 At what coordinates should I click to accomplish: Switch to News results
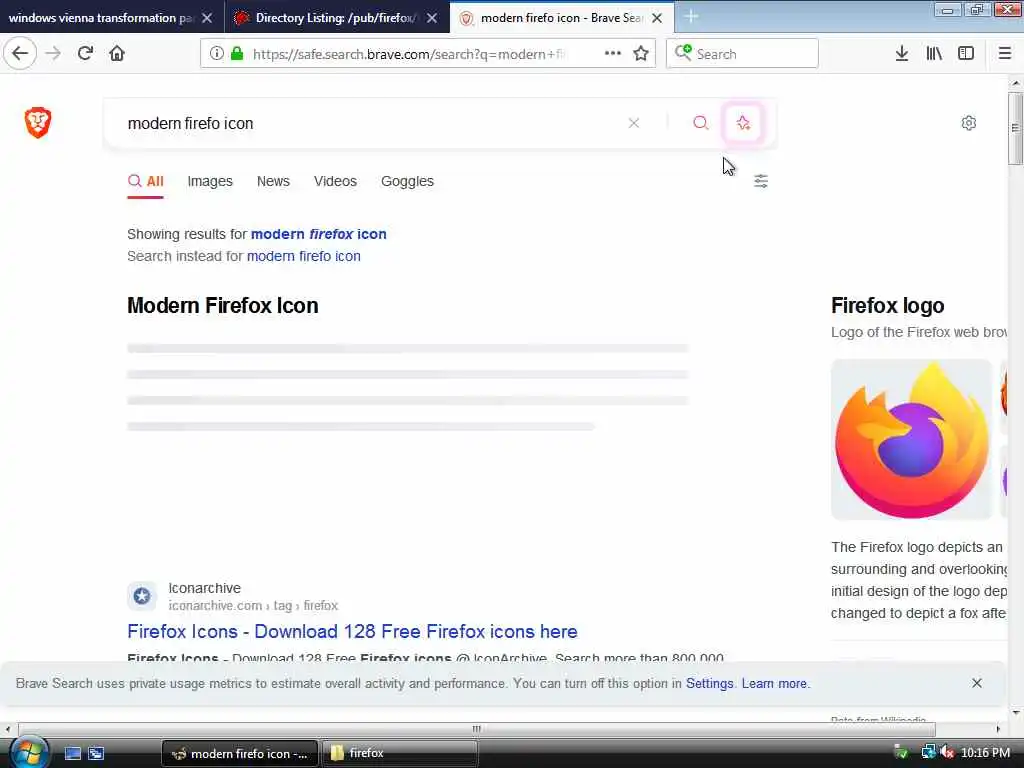pos(273,181)
